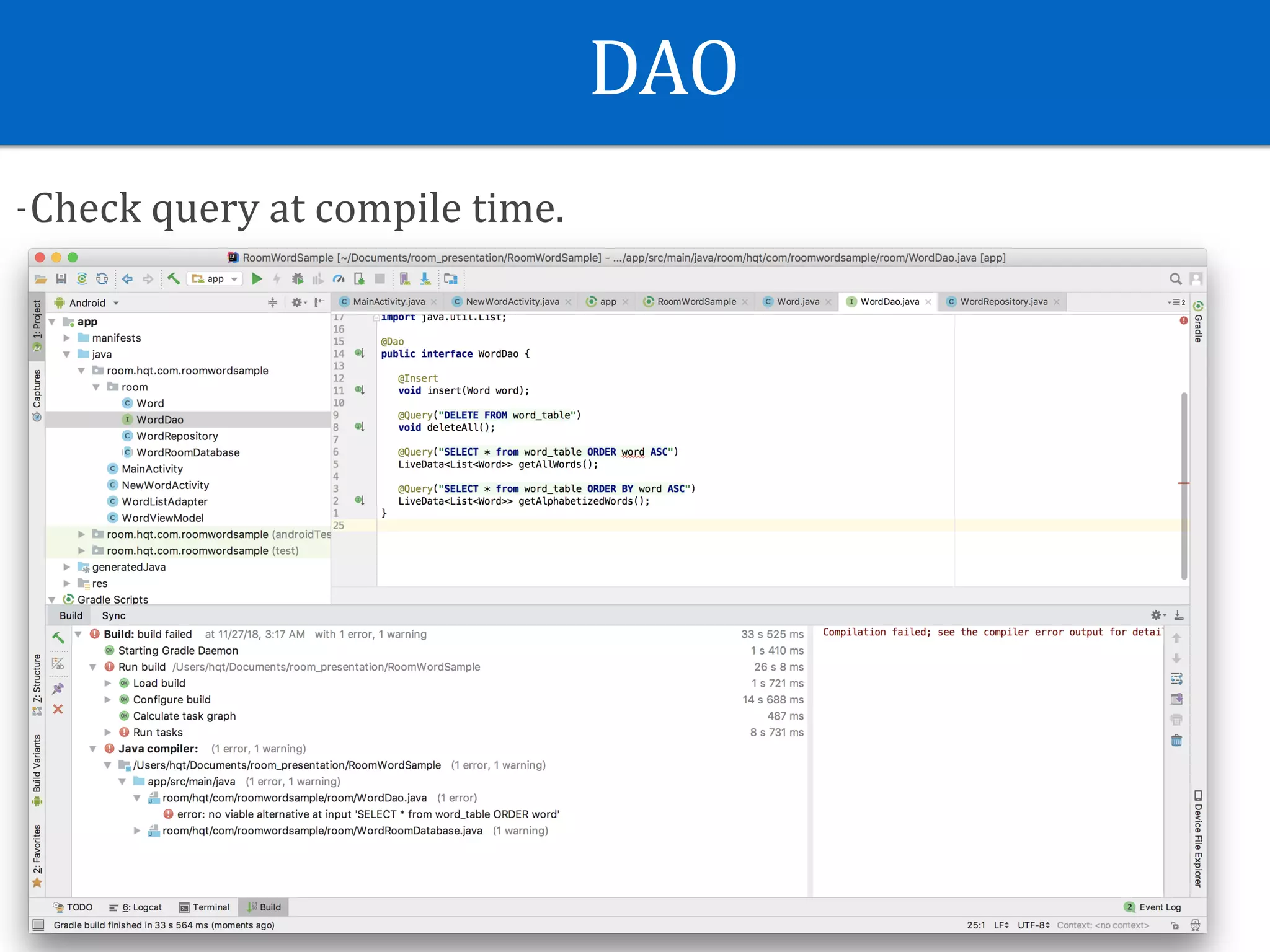1270x952 pixels.
Task: Open the run configuration app dropdown
Action: coord(215,279)
